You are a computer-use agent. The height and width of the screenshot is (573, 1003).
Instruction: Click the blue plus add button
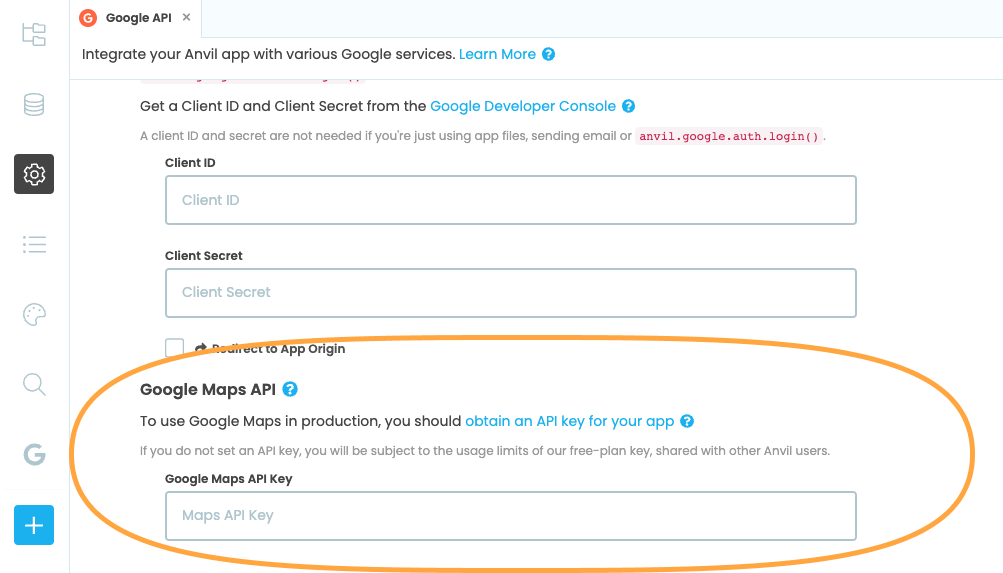click(34, 525)
